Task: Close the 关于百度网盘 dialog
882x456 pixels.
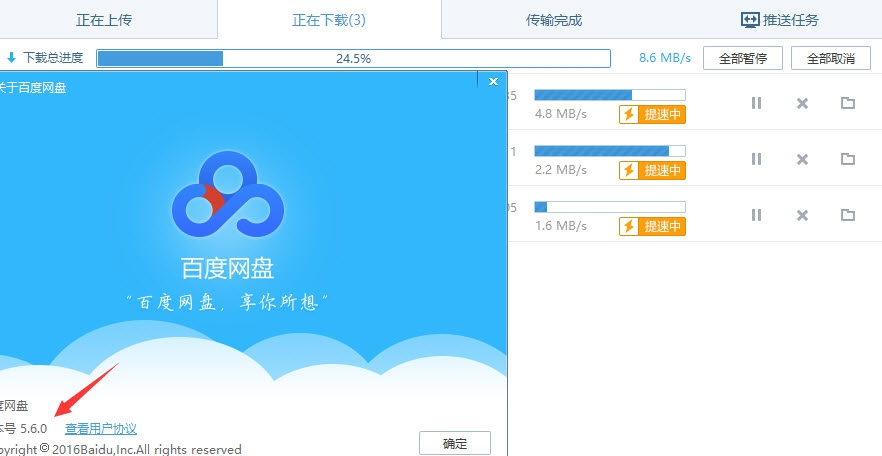Action: pos(493,82)
